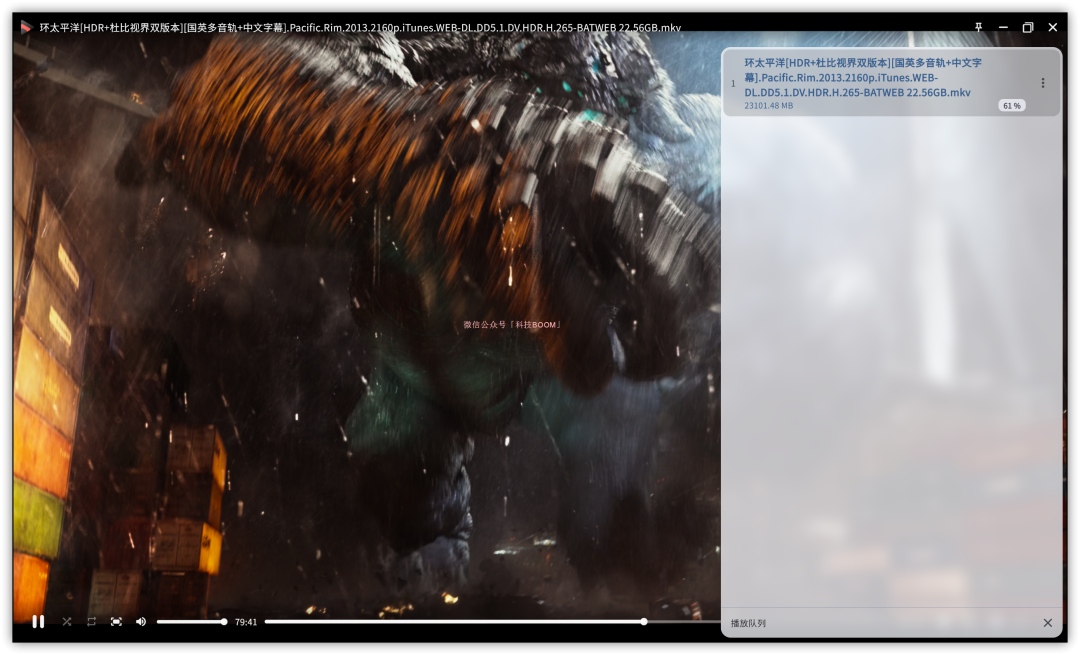This screenshot has height=655, width=1080.
Task: Open more options for the queue item
Action: point(1043,83)
